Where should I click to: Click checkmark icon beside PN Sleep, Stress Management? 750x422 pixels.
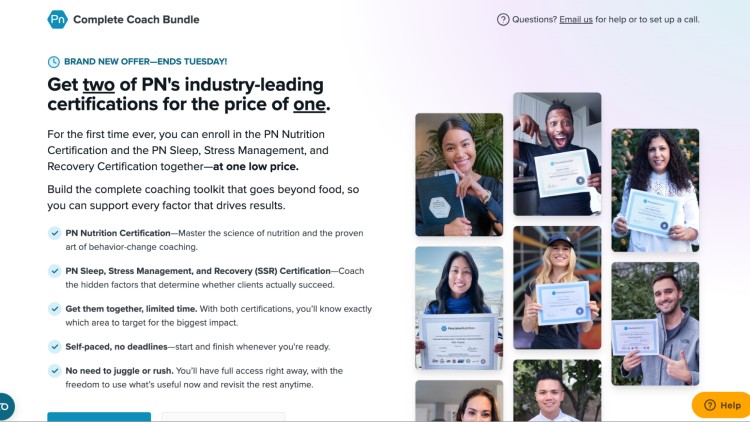tap(55, 271)
